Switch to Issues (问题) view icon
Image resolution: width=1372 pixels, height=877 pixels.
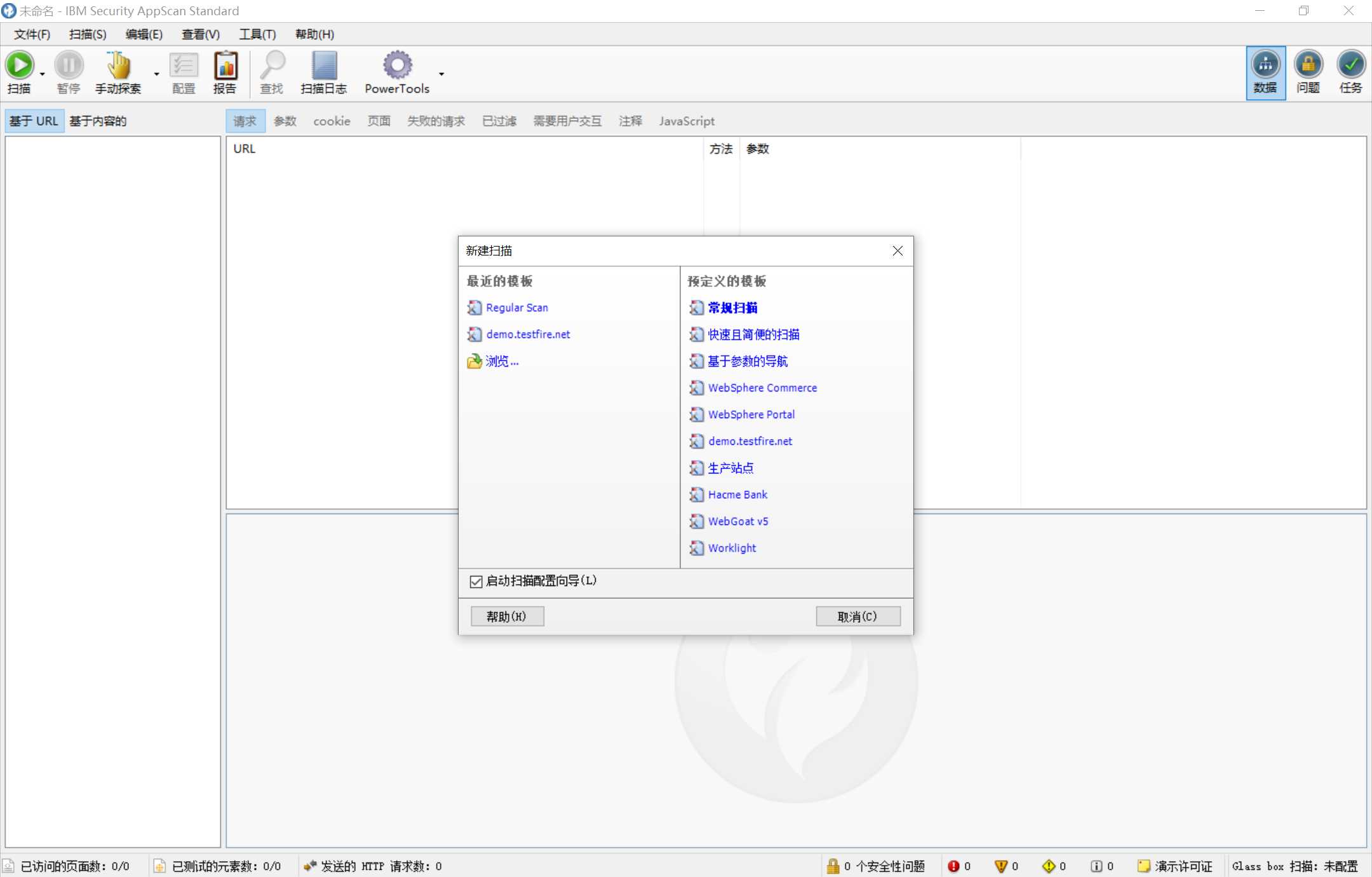1308,64
